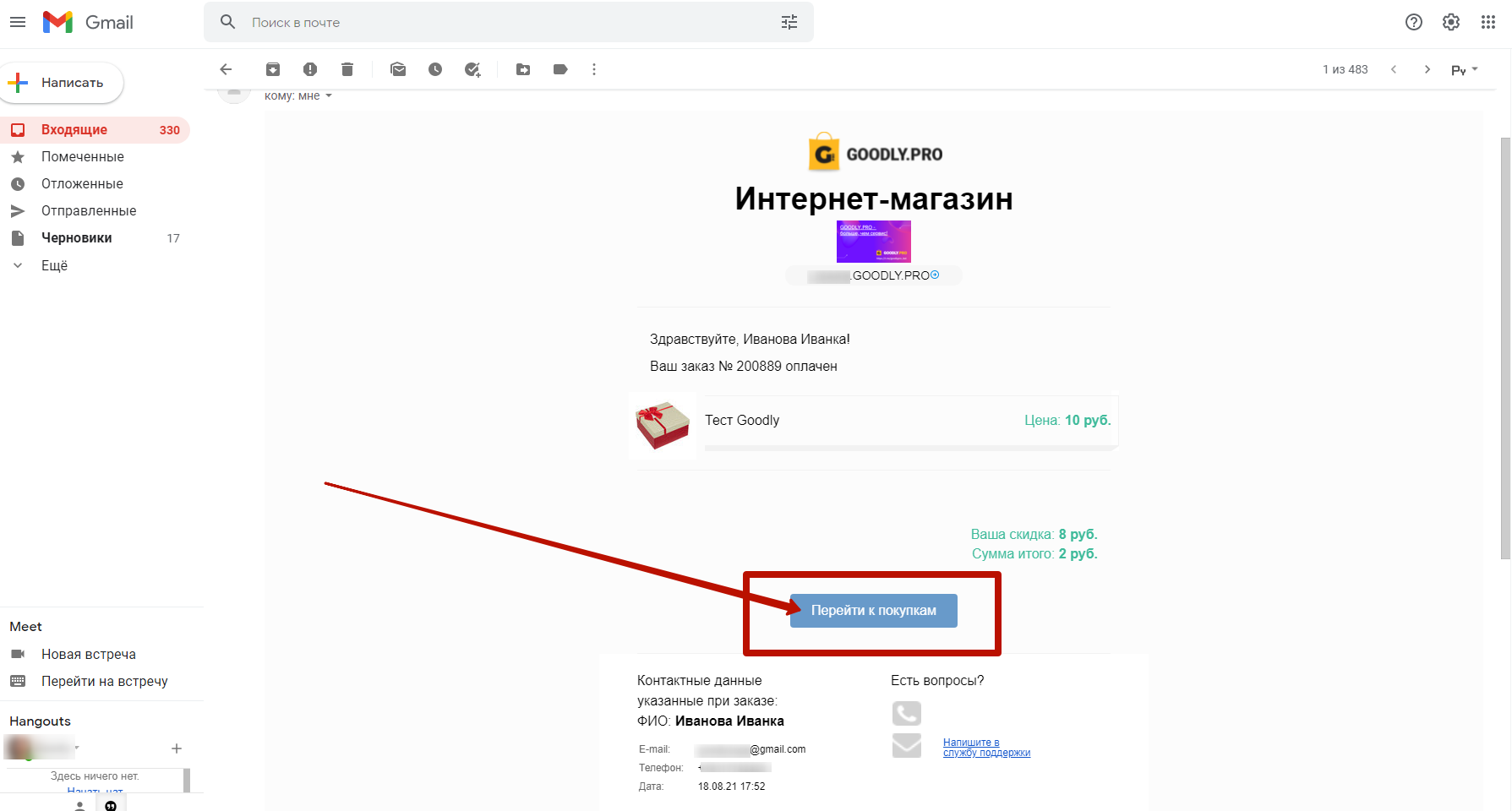Focus the Поиск в почте search field
The height and width of the screenshot is (811, 1512).
tap(507, 22)
